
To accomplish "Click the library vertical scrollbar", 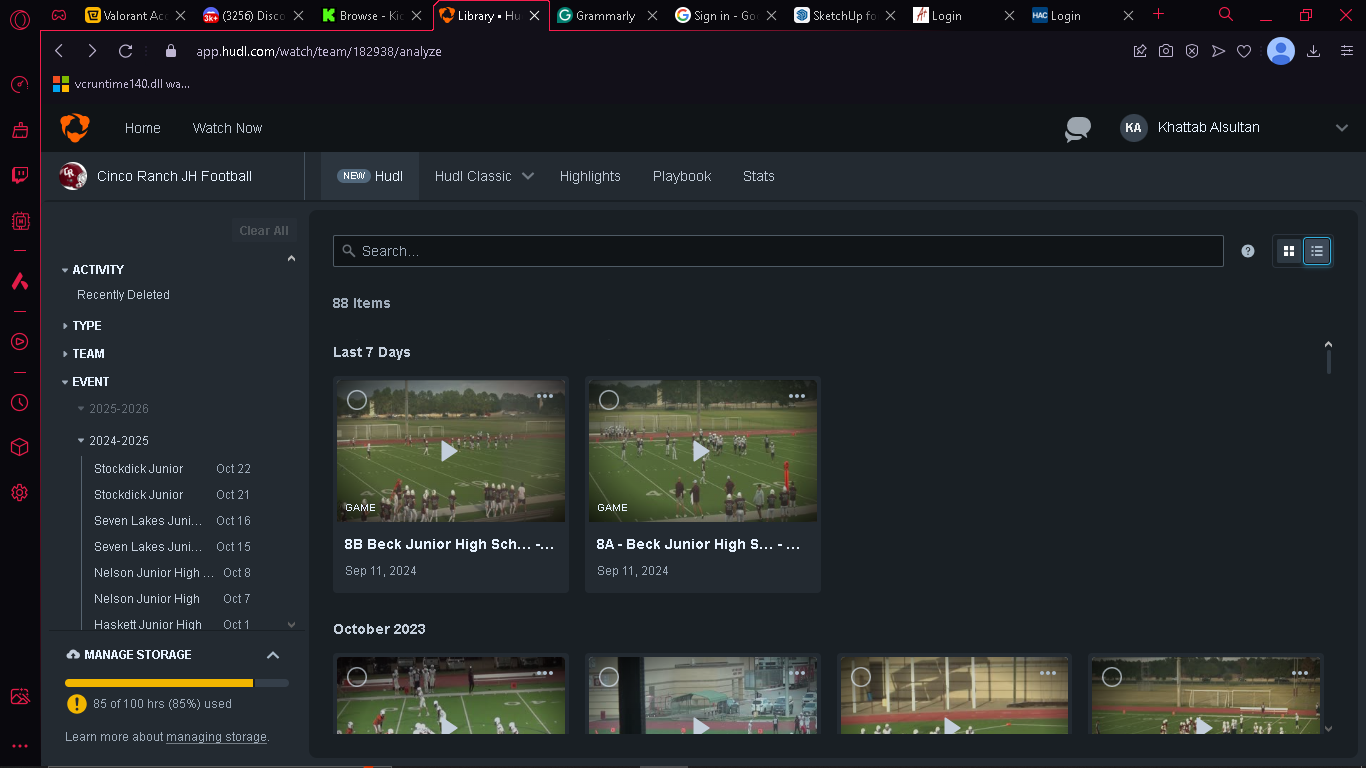I will click(1329, 360).
